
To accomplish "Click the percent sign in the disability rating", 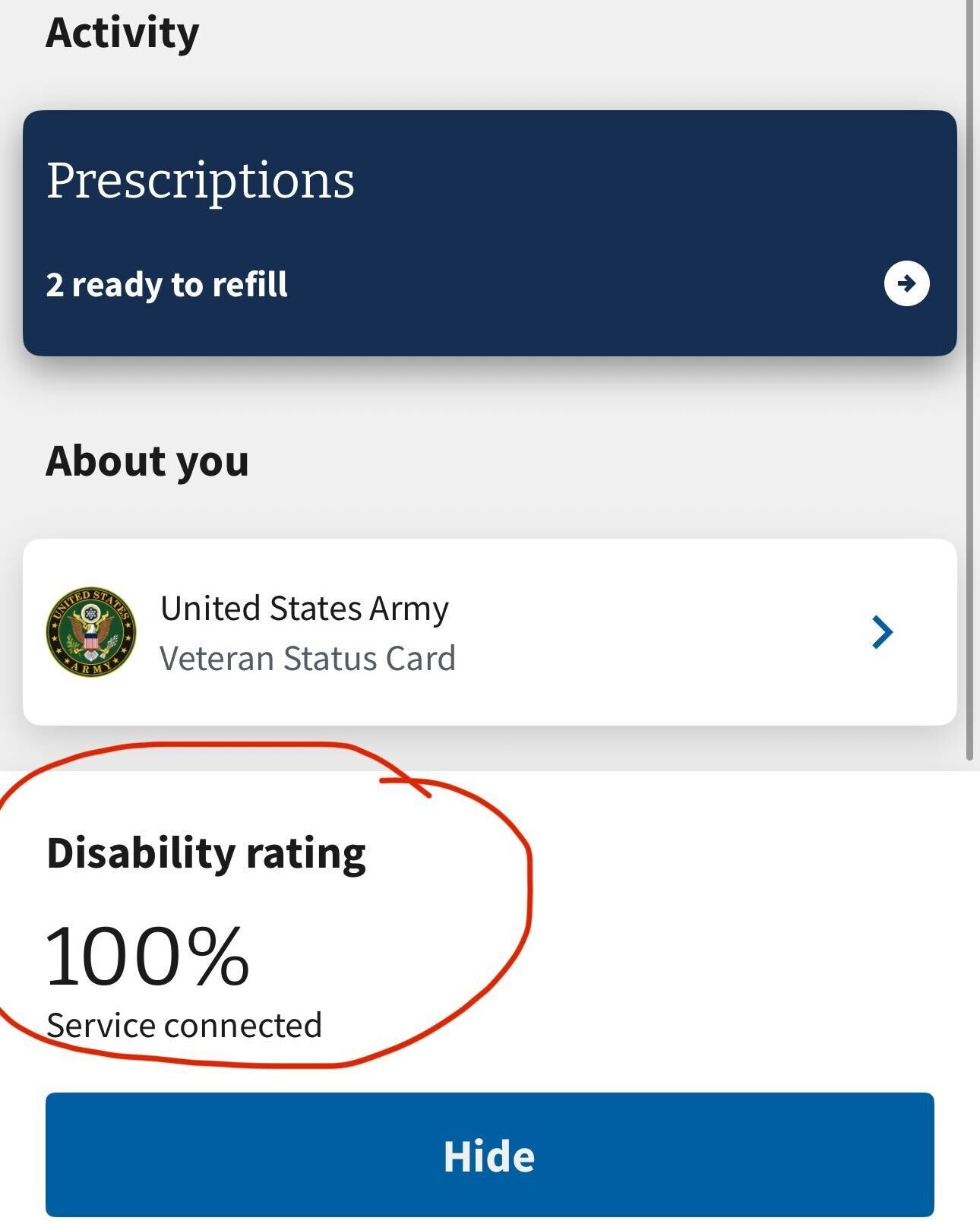I will click(x=218, y=956).
